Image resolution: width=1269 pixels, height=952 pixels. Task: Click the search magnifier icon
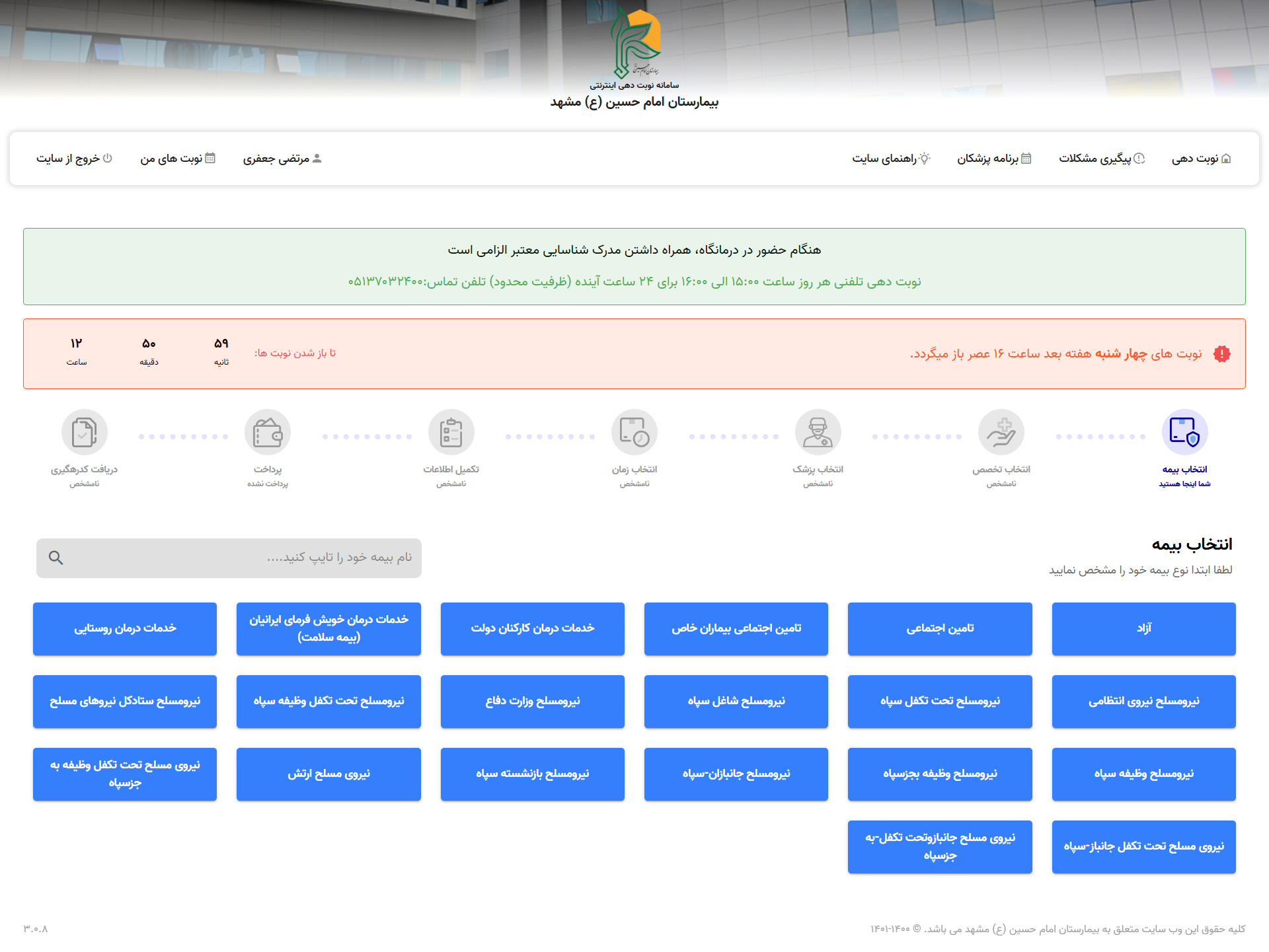coord(56,558)
